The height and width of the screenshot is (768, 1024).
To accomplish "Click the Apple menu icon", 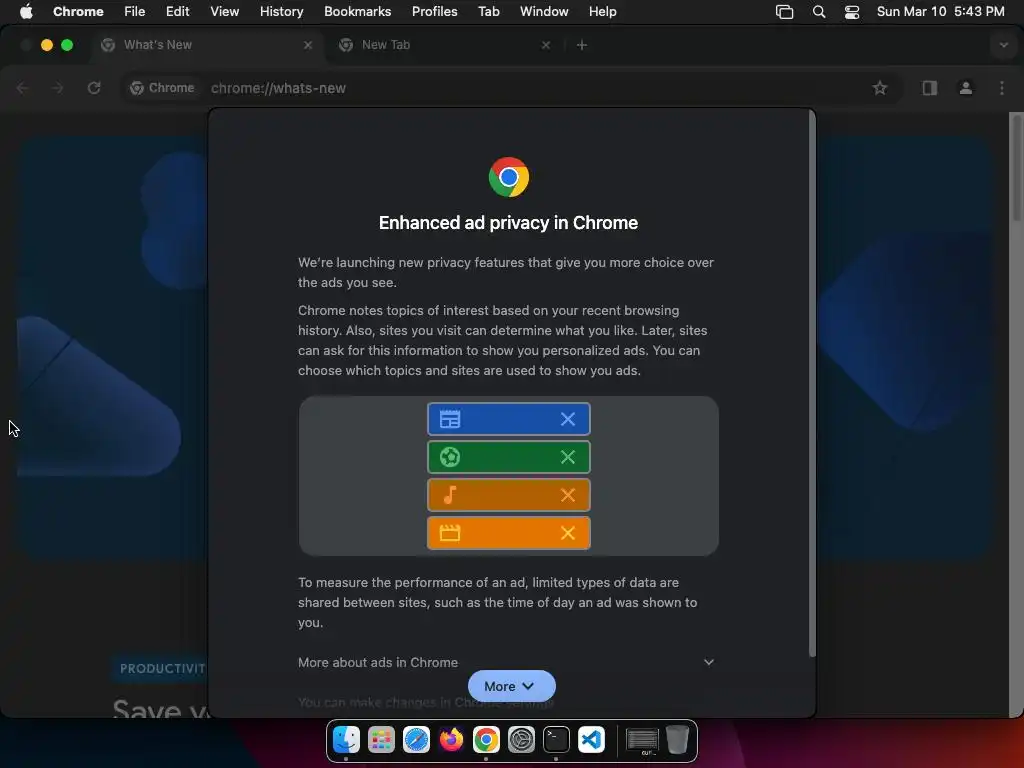I will click(x=26, y=11).
